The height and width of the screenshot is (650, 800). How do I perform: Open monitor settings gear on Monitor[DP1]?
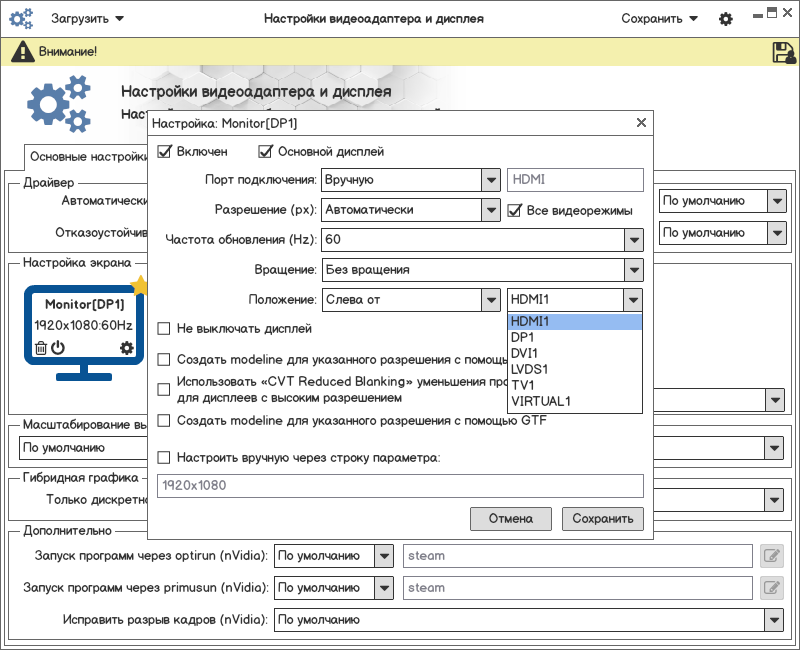click(126, 348)
